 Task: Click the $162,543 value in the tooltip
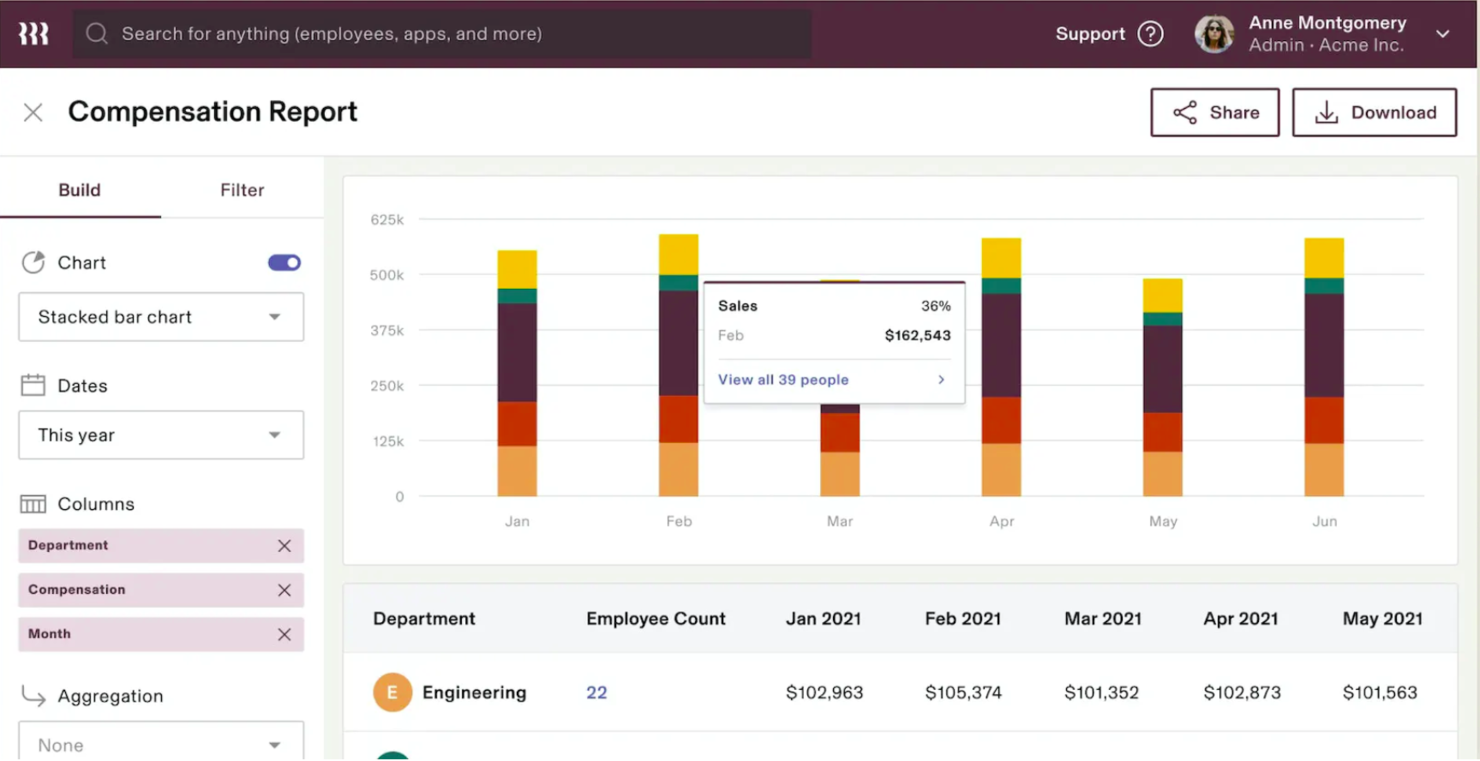[x=918, y=336]
